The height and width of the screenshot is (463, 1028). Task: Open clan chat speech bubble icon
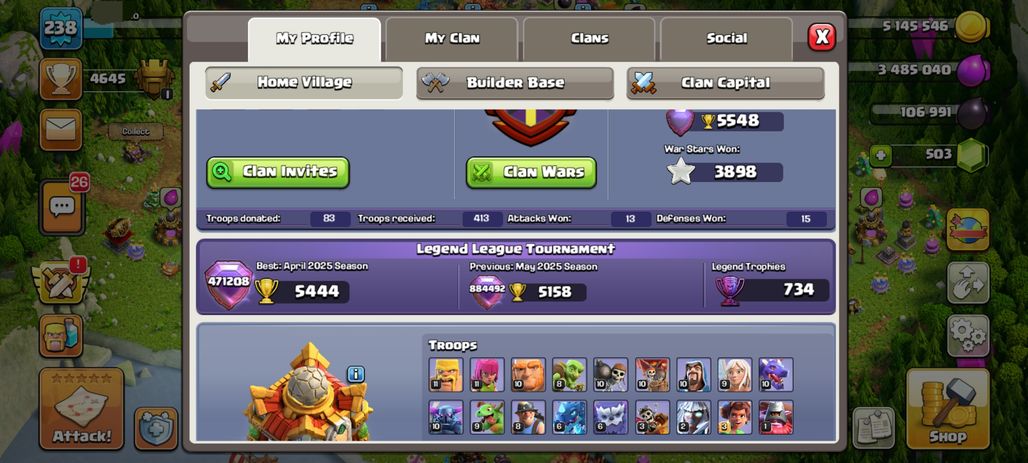[x=62, y=207]
